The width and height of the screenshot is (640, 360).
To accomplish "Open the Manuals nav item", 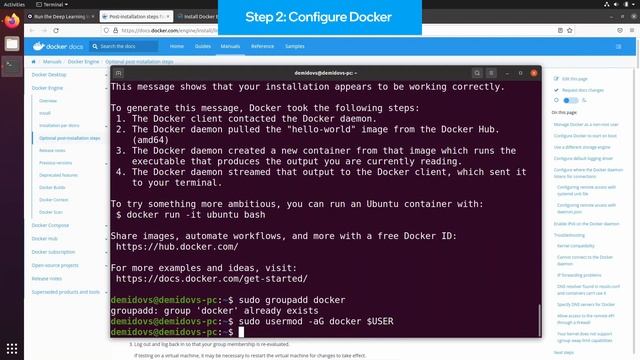I will coord(230,46).
